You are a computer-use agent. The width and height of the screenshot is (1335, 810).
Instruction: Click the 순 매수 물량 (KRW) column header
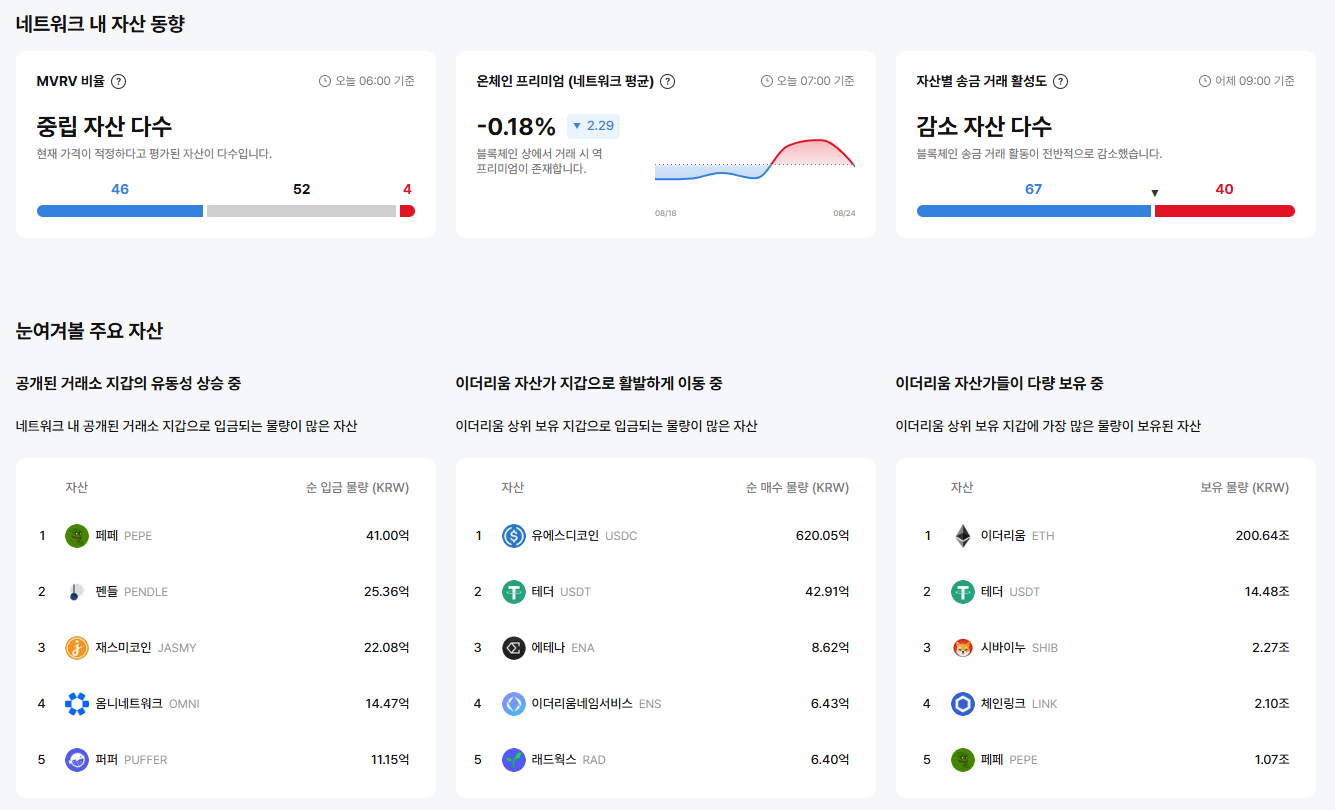click(x=798, y=488)
